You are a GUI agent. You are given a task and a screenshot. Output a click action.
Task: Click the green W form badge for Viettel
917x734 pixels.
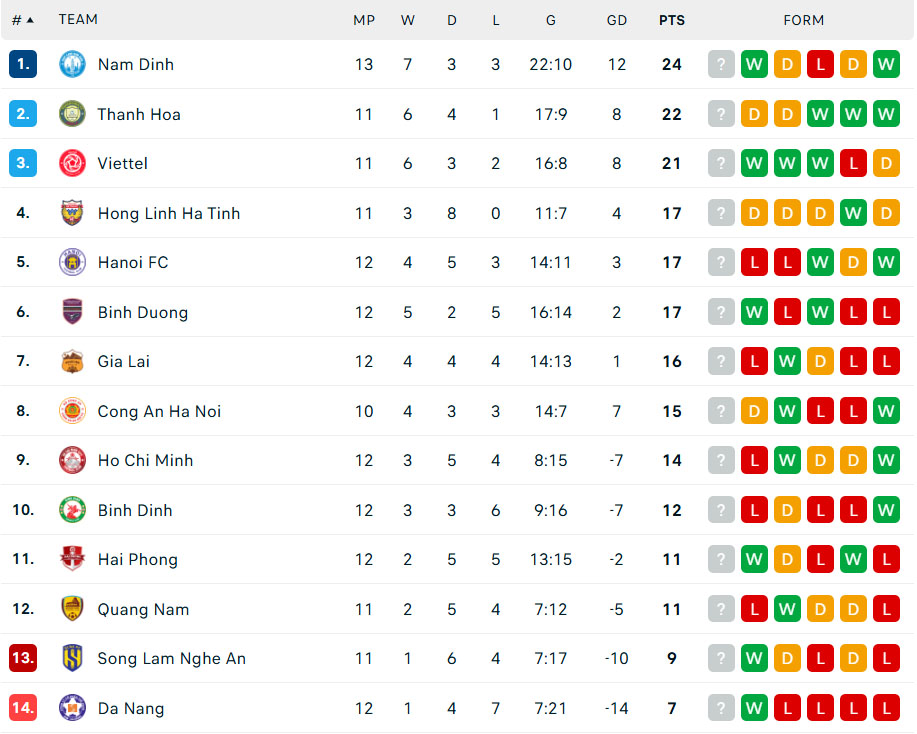[754, 163]
